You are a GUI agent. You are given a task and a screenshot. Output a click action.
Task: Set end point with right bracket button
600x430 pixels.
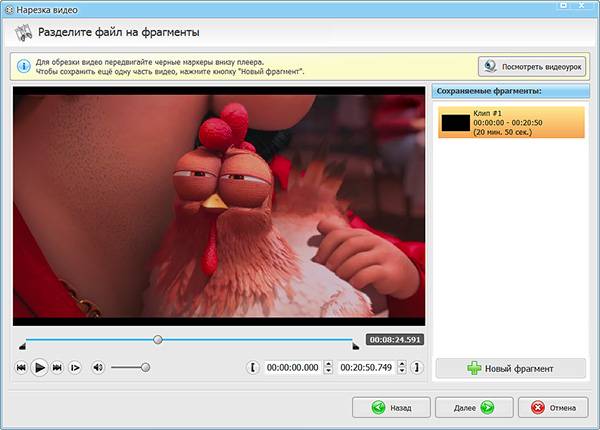pos(417,368)
